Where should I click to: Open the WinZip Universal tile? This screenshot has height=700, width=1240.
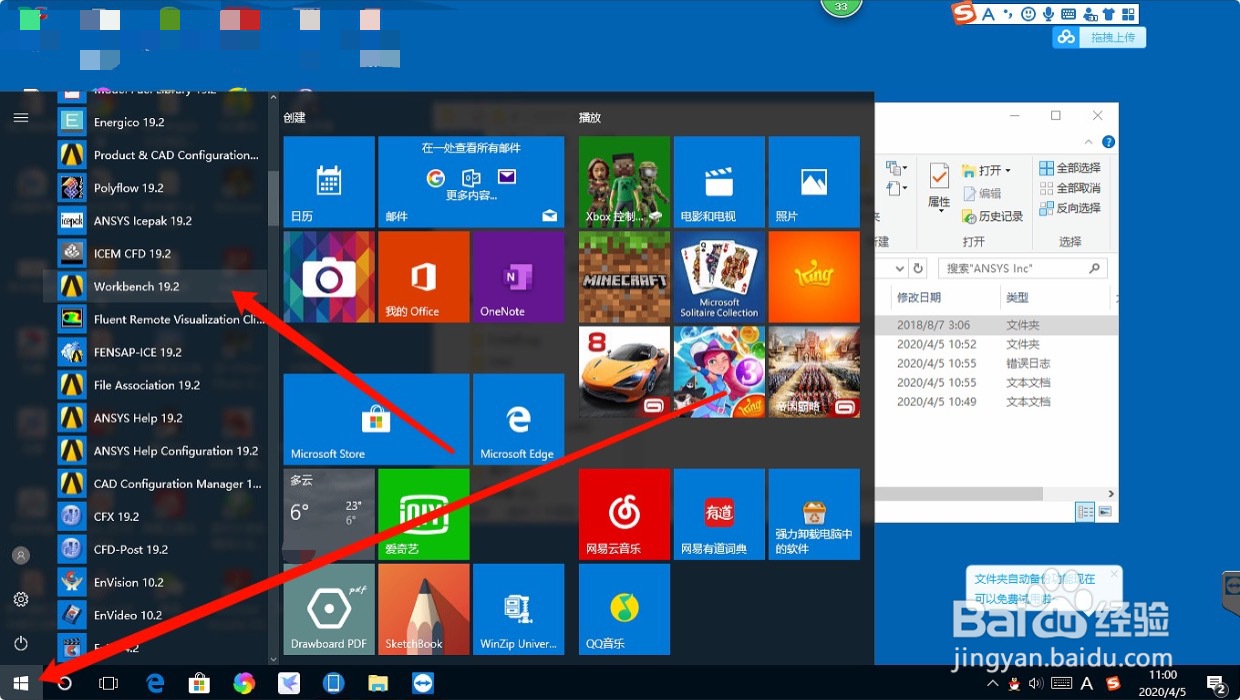(x=518, y=609)
